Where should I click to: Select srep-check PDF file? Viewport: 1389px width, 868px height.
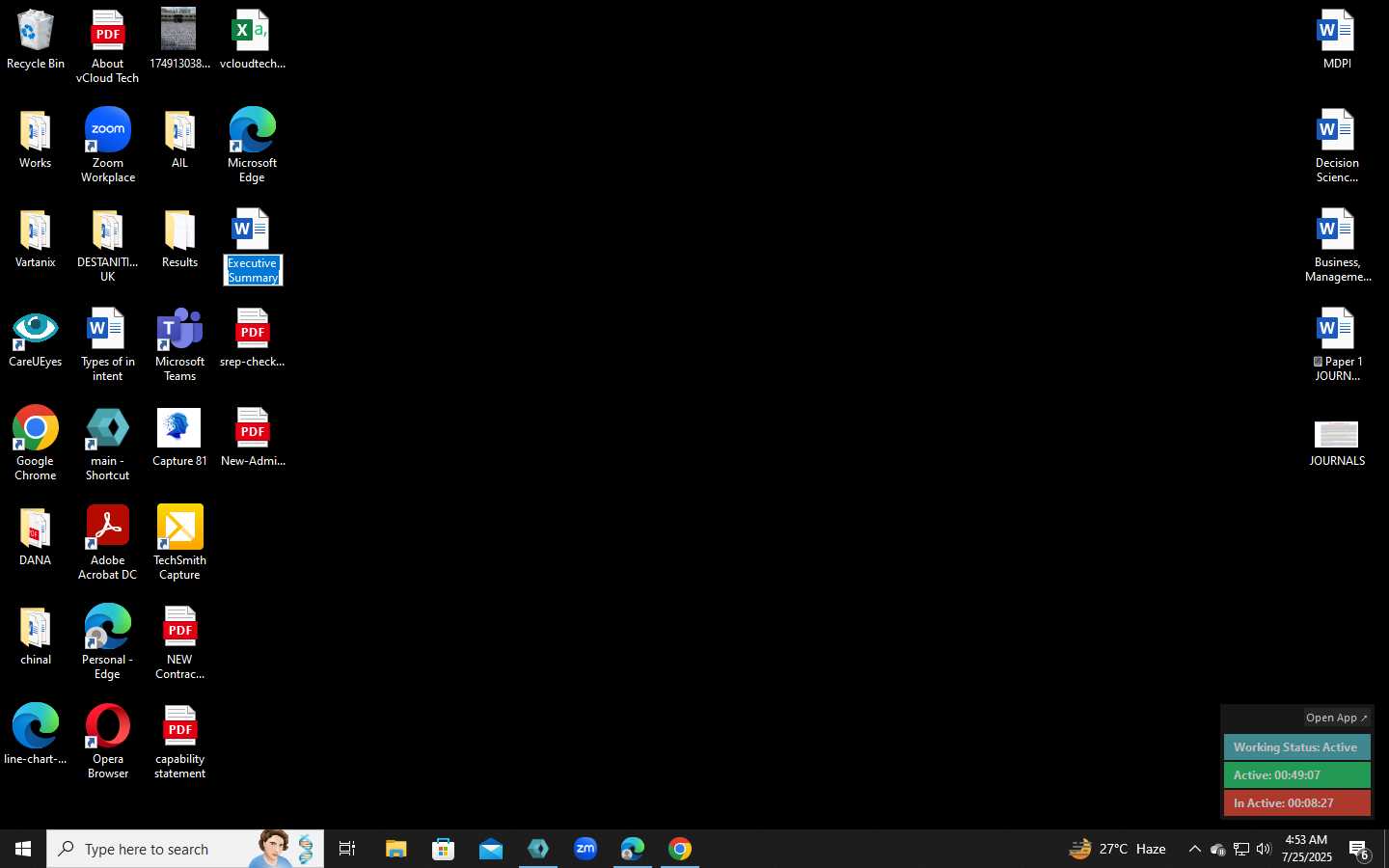coord(252,339)
